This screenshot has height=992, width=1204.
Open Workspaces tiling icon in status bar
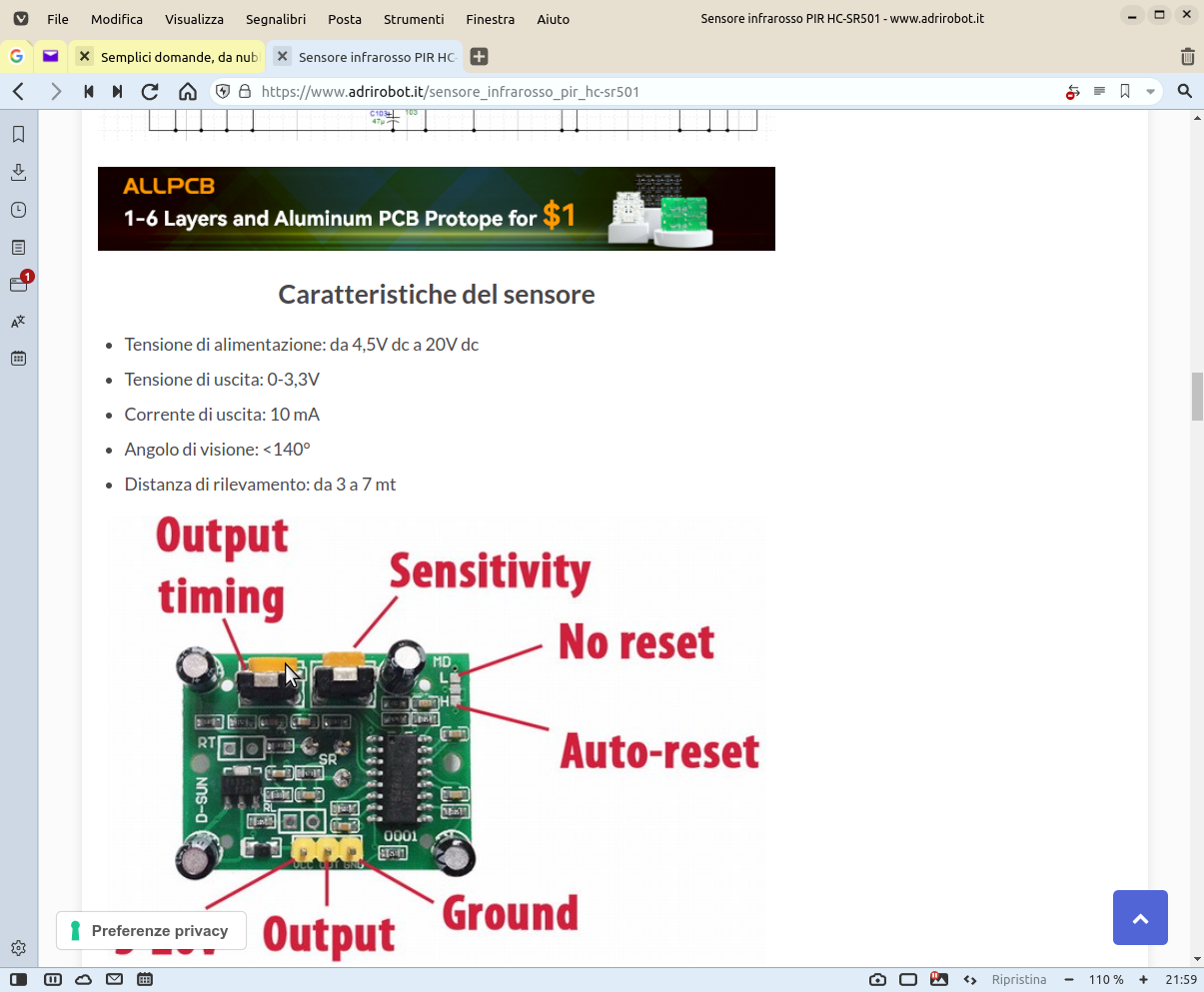coord(53,980)
